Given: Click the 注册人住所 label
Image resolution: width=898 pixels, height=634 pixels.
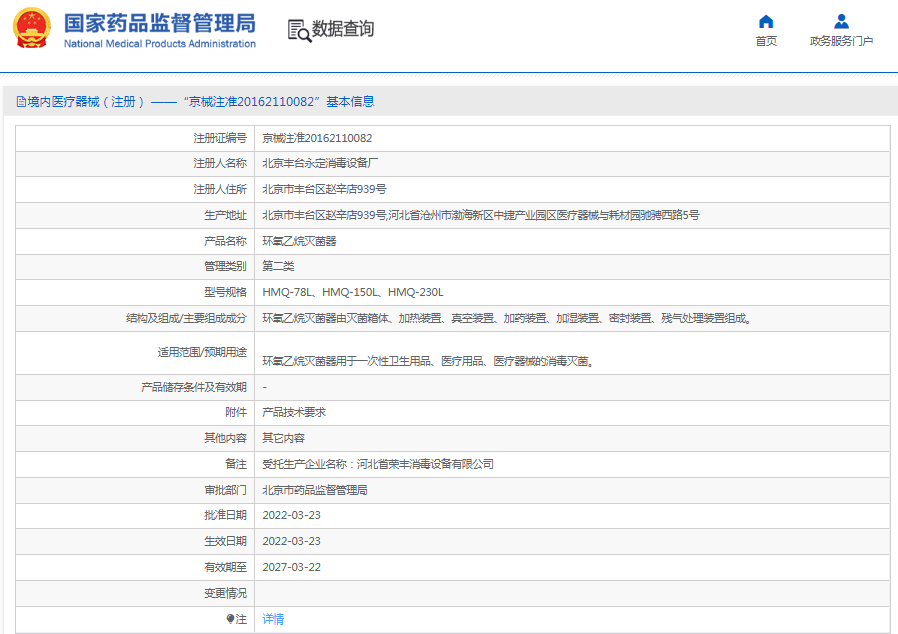Looking at the screenshot, I should [x=220, y=189].
